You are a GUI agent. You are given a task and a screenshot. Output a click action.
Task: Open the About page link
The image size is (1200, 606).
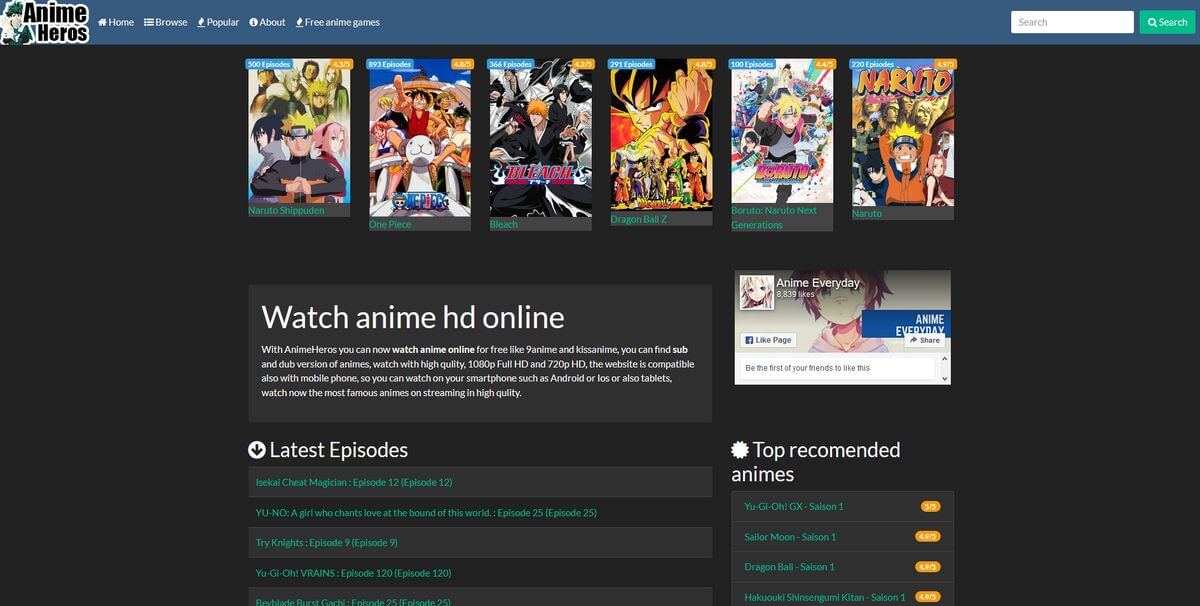click(267, 22)
